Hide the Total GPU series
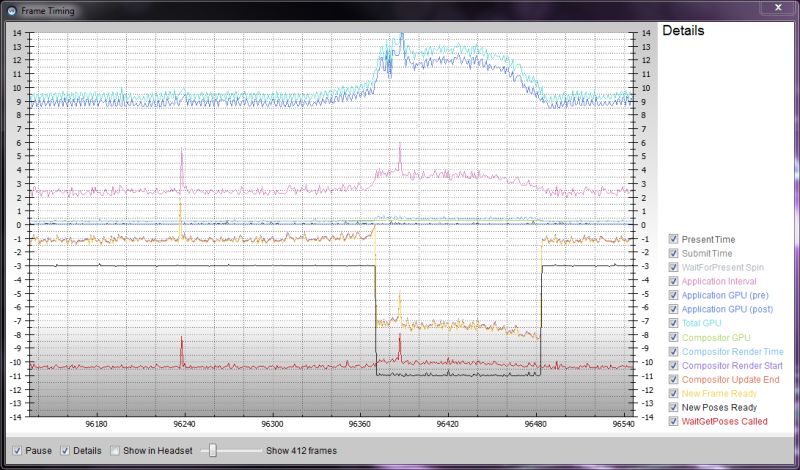The width and height of the screenshot is (800, 470). tap(673, 323)
